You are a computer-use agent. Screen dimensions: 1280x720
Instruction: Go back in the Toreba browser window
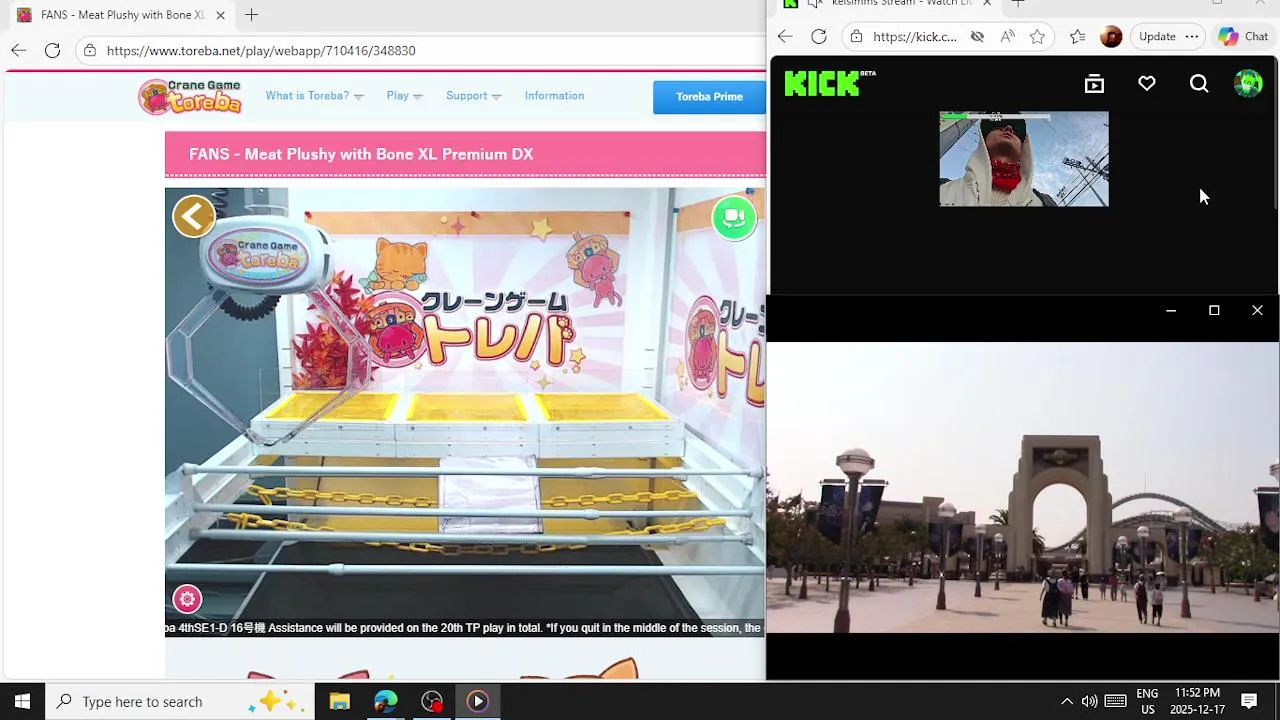pos(19,50)
